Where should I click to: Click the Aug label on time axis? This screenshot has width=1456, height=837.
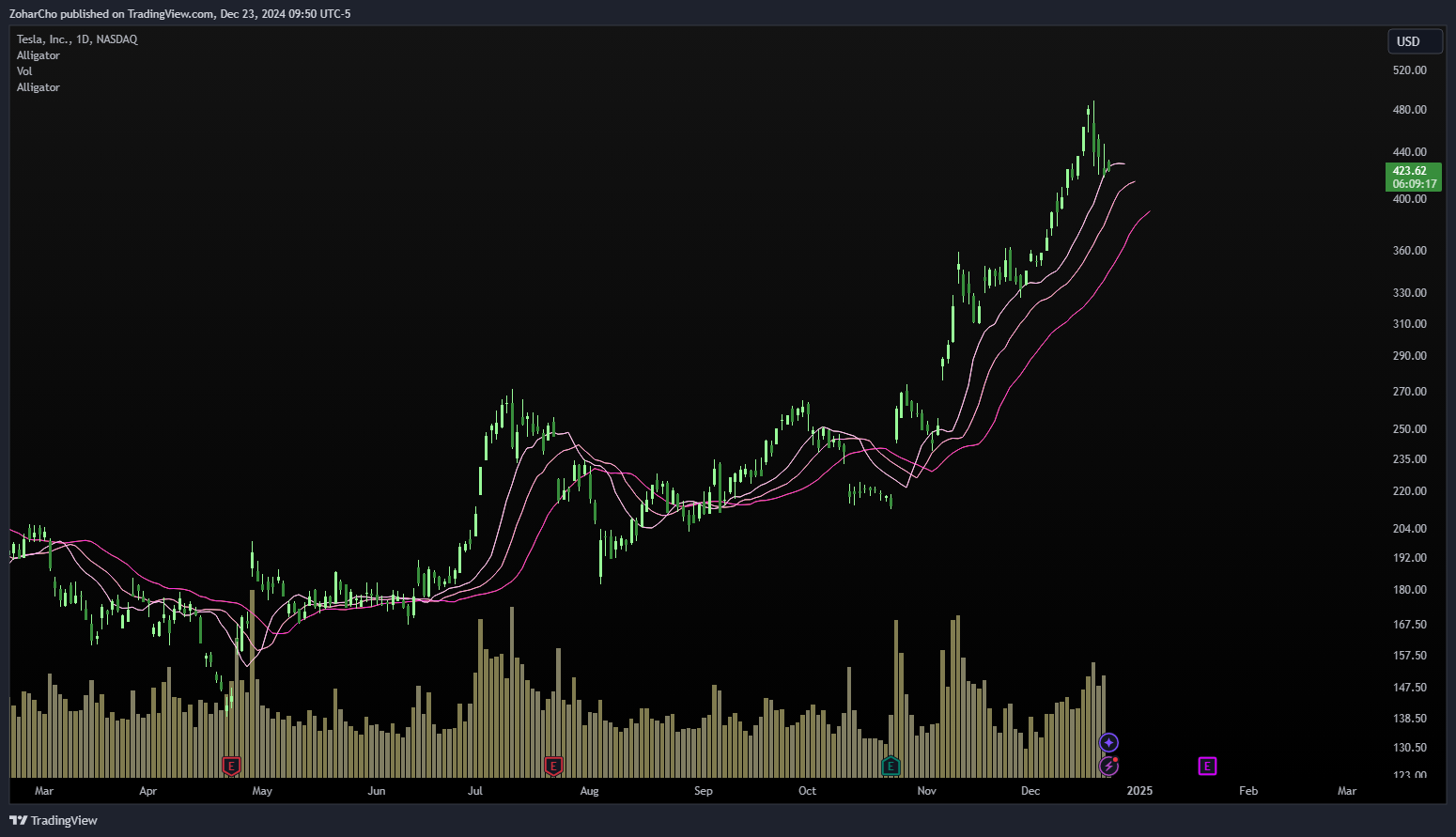click(x=589, y=791)
